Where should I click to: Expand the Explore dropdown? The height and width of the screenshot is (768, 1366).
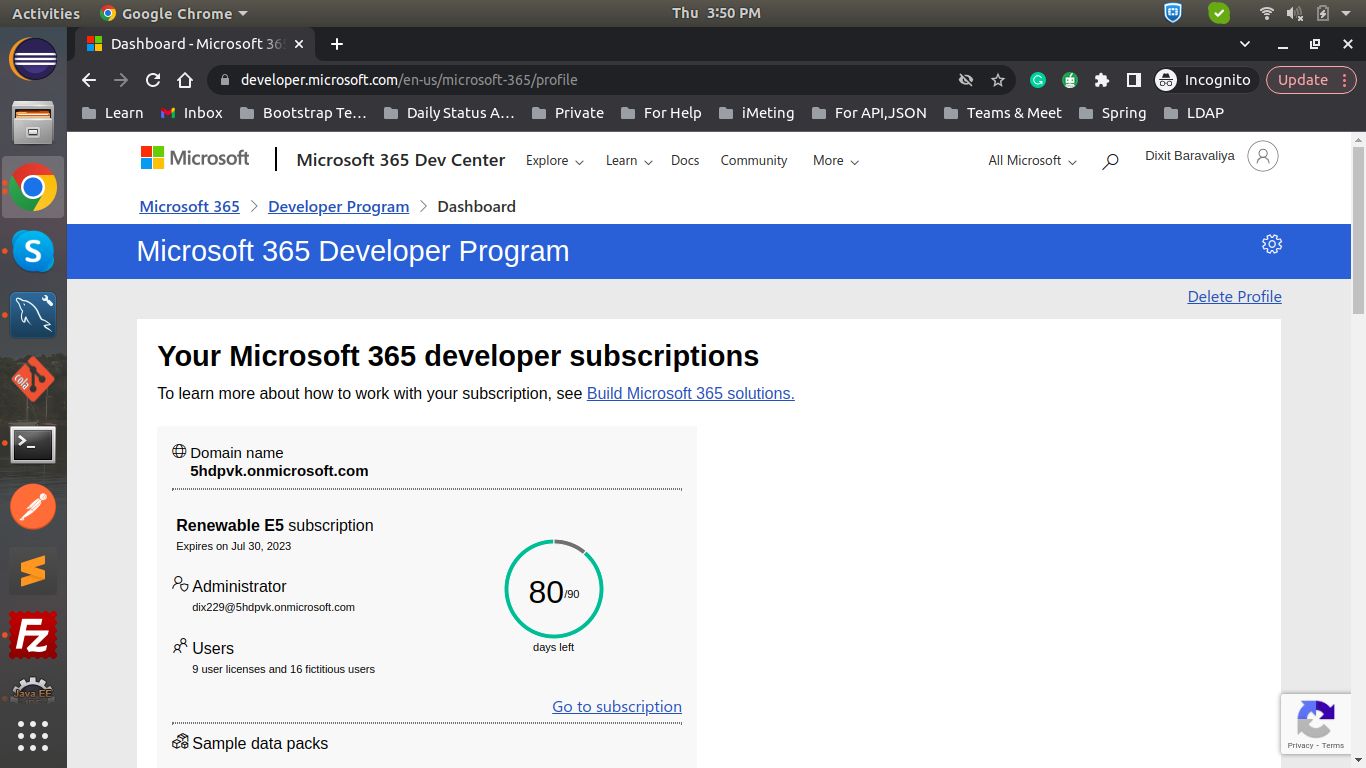coord(555,161)
